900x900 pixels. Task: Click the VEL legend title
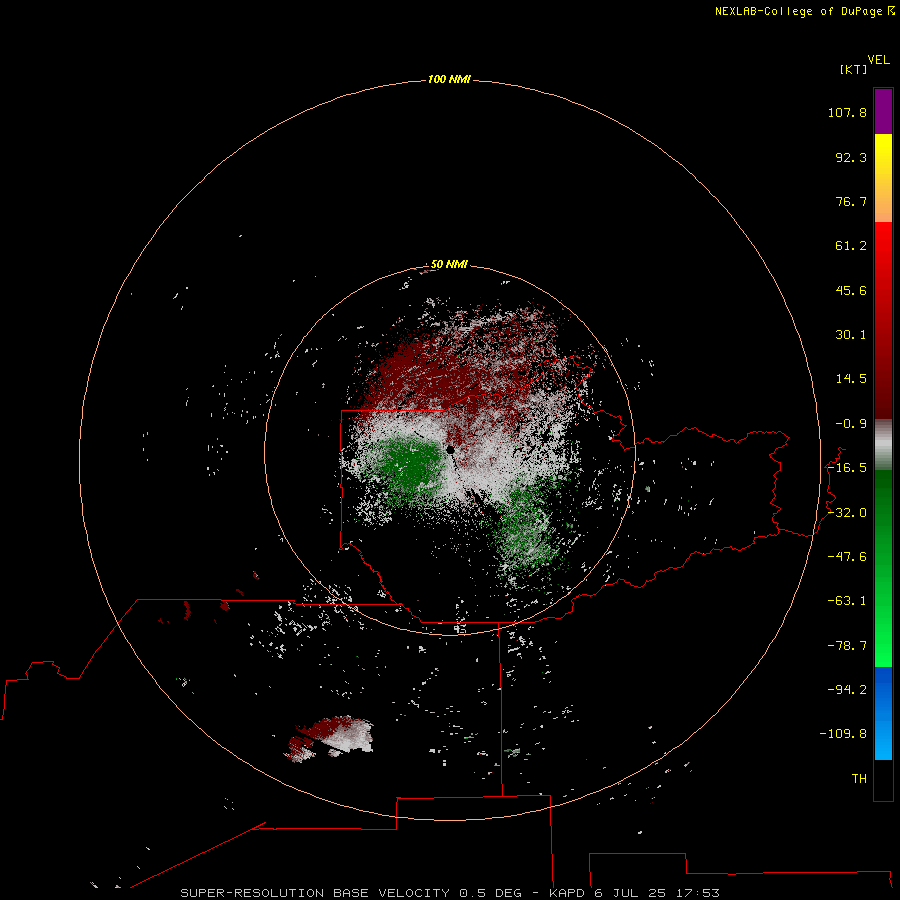878,60
